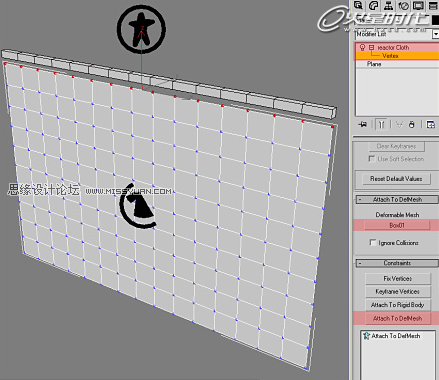Click the Clear Keyframes button
439x380 pixels.
pyautogui.click(x=396, y=146)
